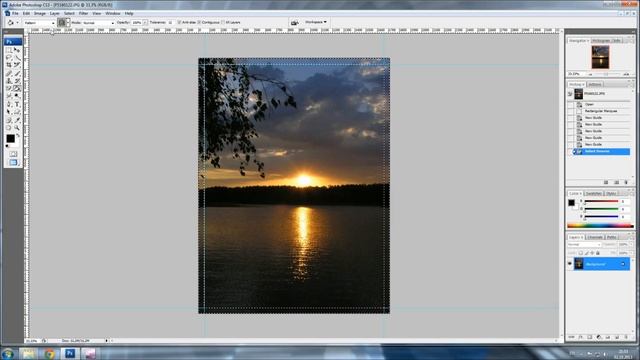The image size is (640, 360).
Task: Select the Zoom tool in toolbox
Action: [x=17, y=128]
